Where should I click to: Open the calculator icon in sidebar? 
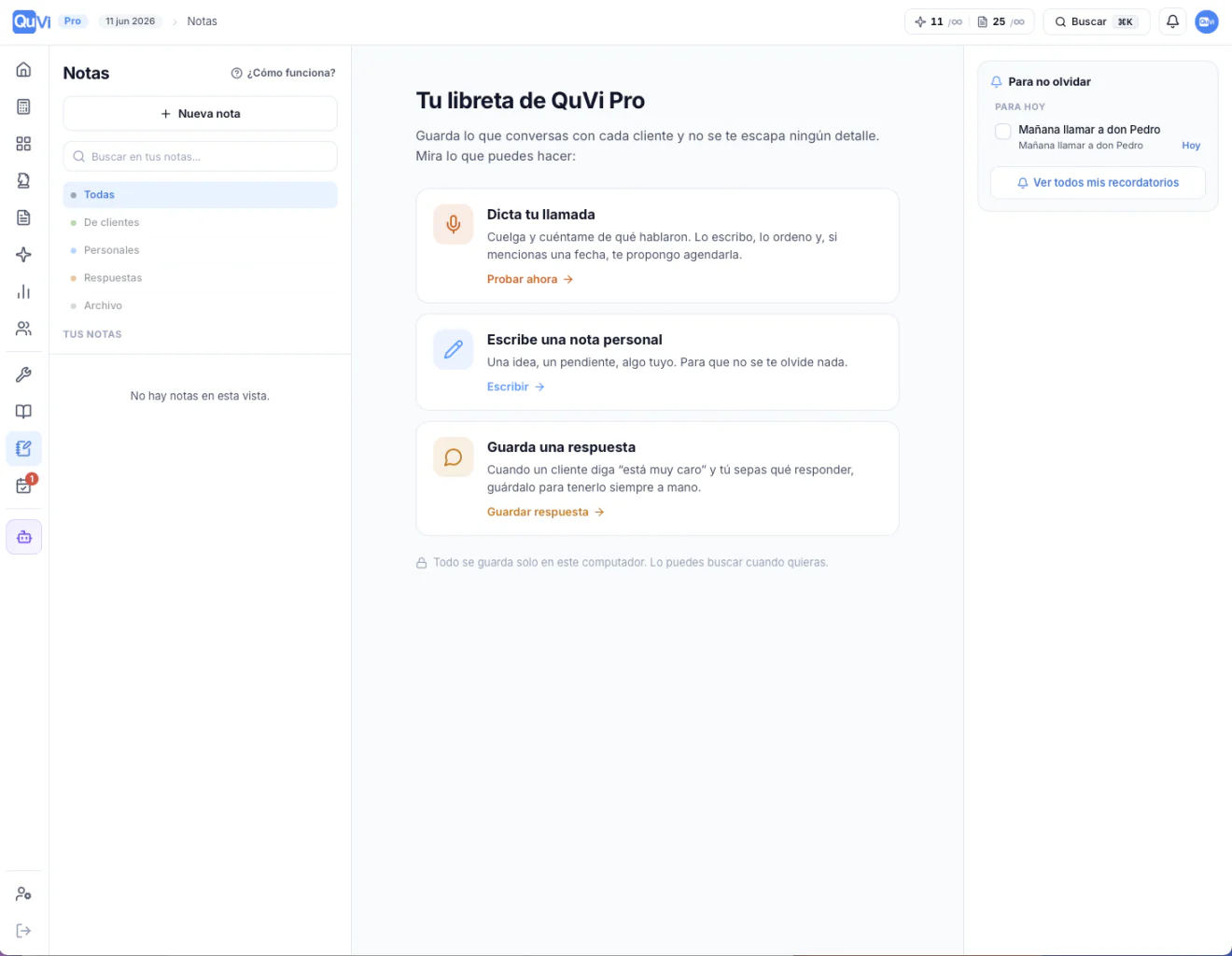point(24,106)
